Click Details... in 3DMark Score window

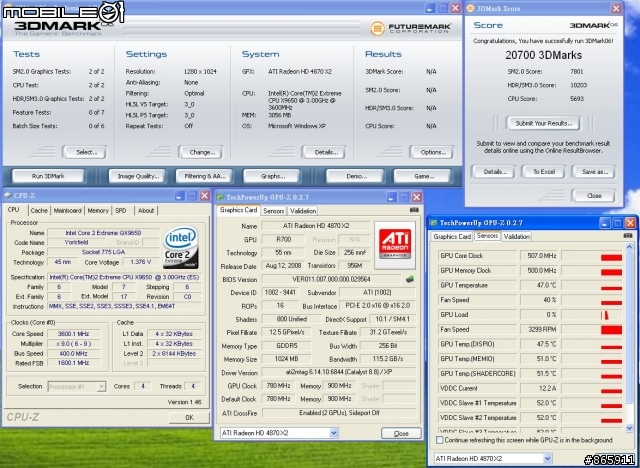495,172
